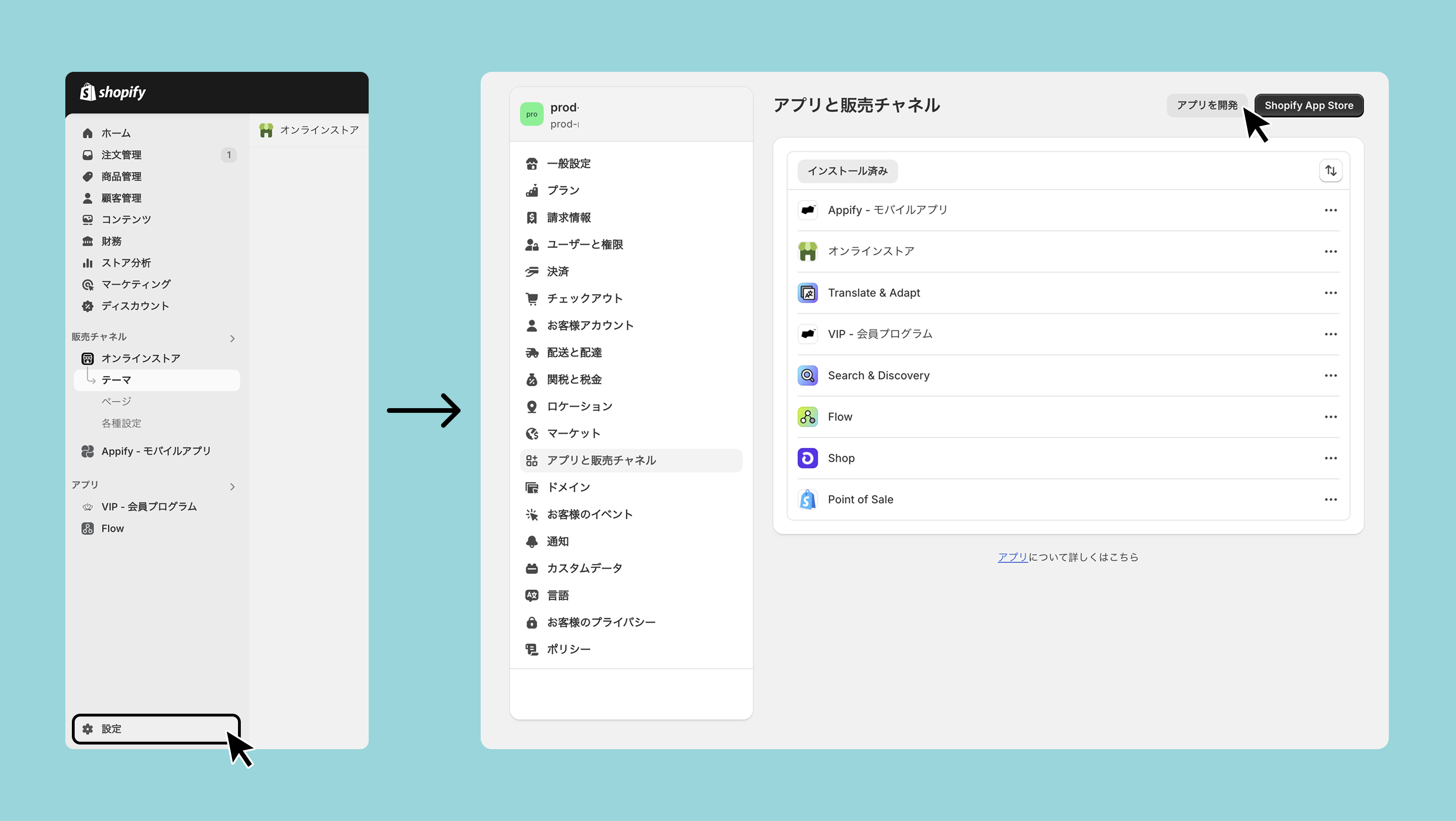Select the インストール済み tab
This screenshot has width=1456, height=821.
pyautogui.click(x=847, y=171)
